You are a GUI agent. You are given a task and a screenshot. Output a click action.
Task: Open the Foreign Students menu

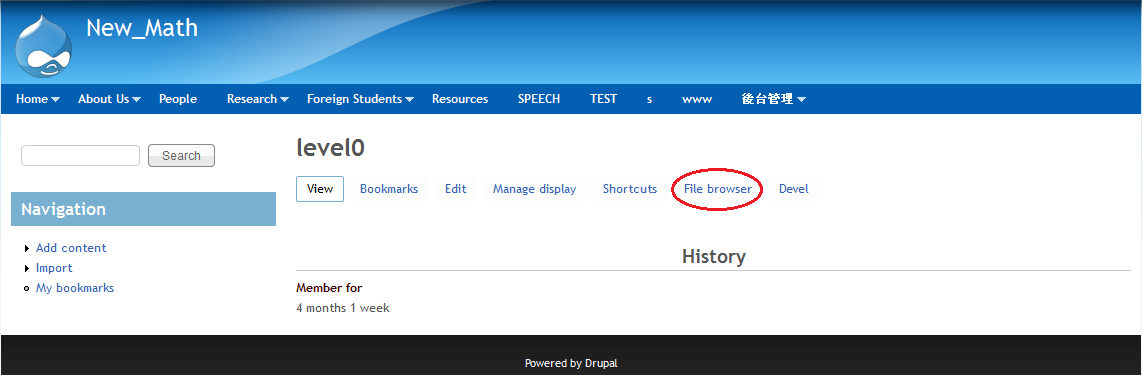[355, 99]
